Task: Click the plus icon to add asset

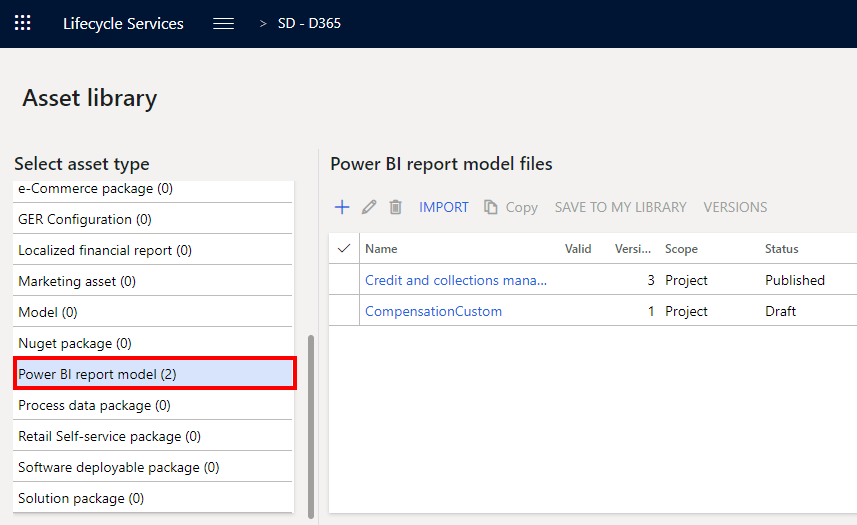Action: click(x=342, y=207)
